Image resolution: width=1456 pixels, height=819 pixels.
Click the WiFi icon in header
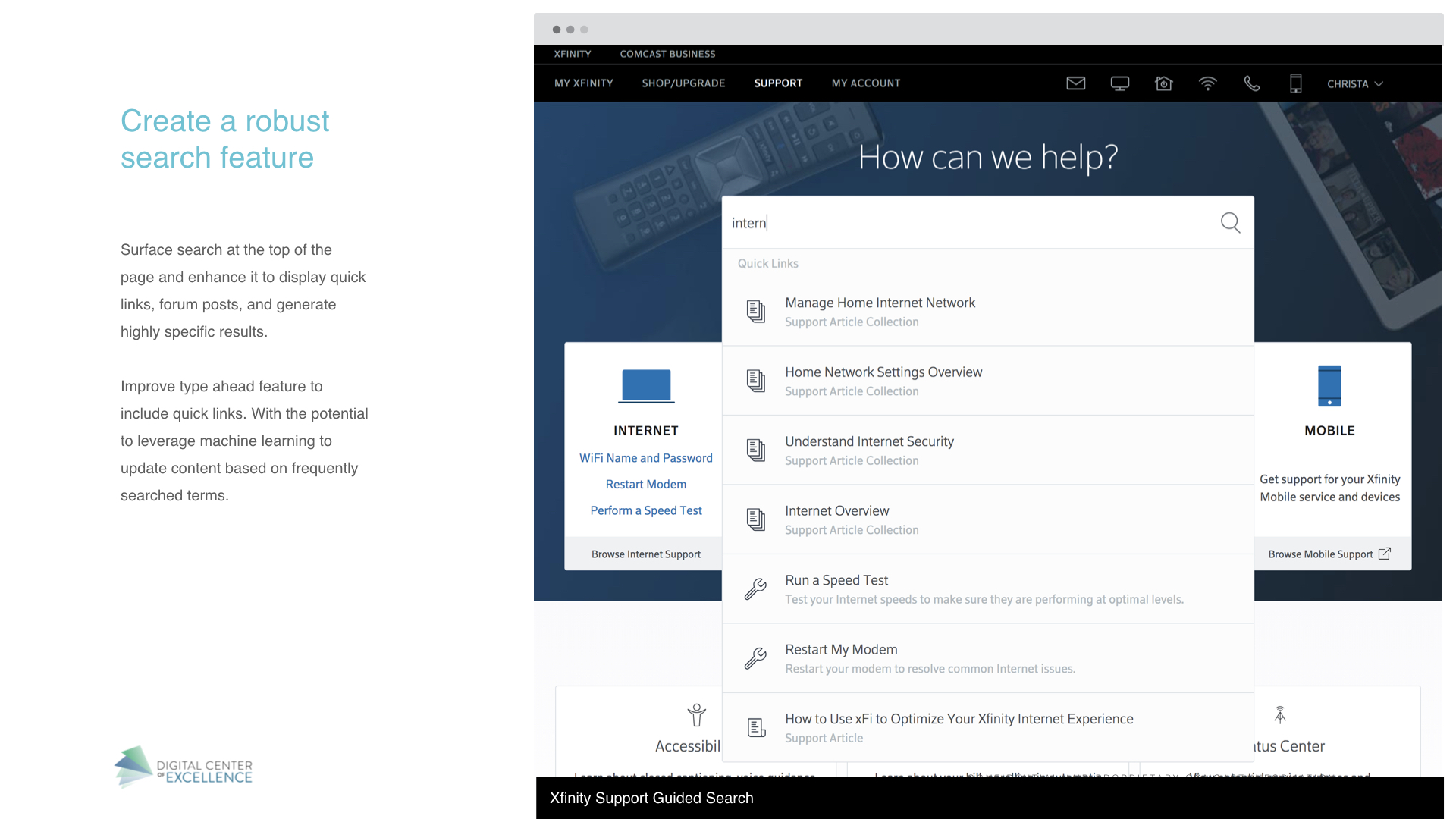1207,83
